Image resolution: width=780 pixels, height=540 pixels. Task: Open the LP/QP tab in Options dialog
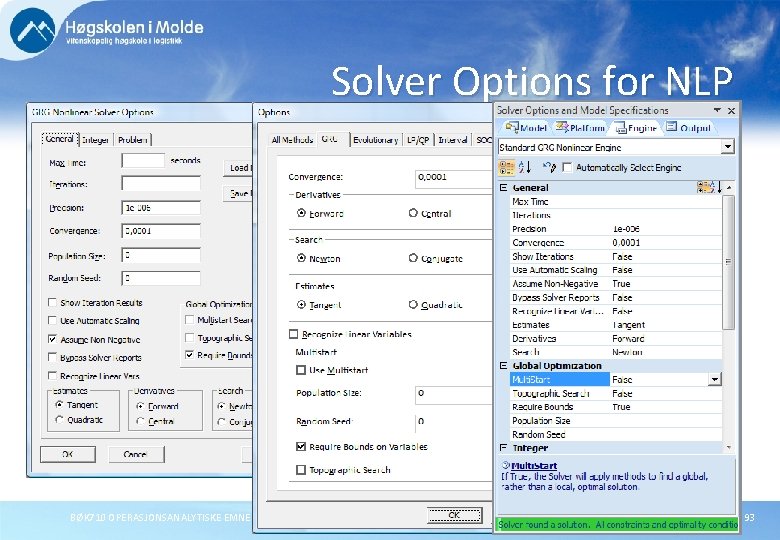pyautogui.click(x=418, y=140)
